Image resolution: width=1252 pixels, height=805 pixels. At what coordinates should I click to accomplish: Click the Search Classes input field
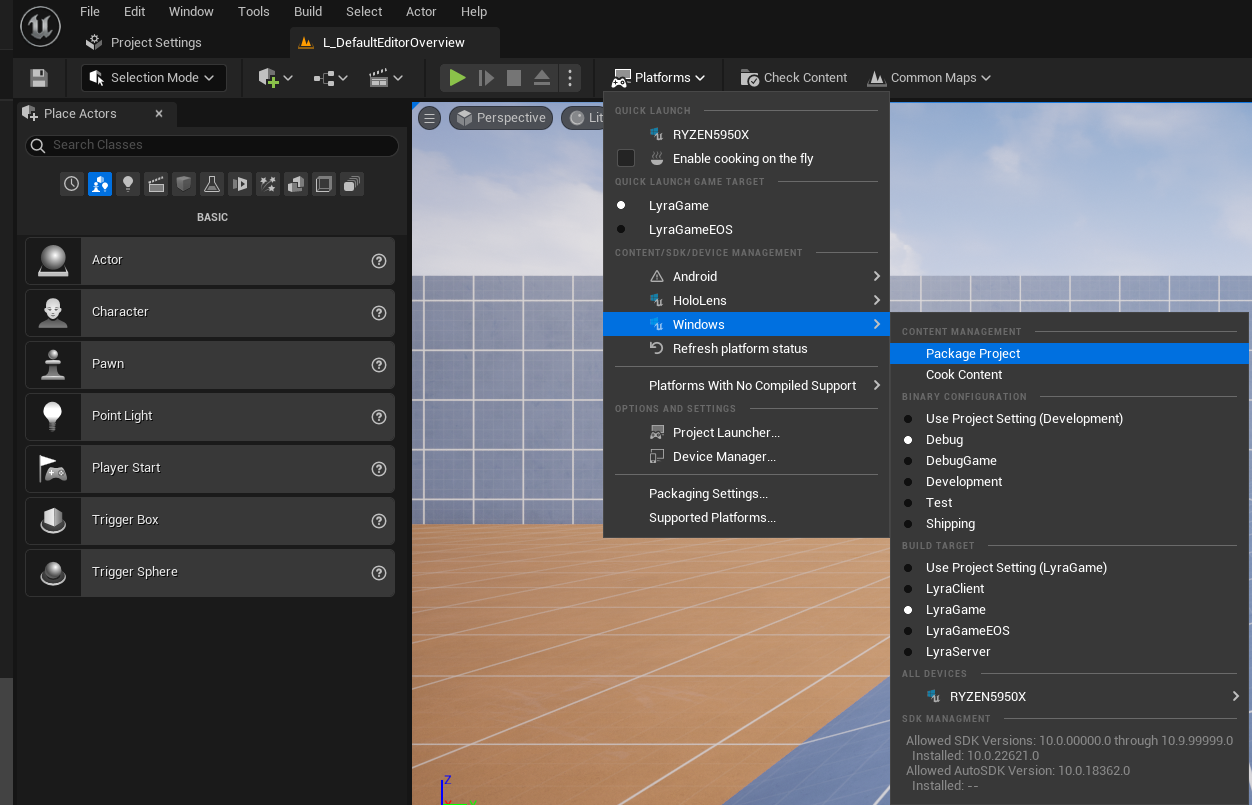coord(212,145)
